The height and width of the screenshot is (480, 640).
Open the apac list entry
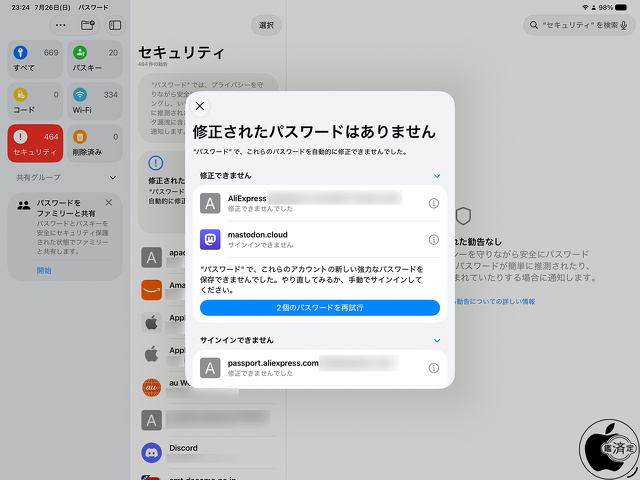163,257
